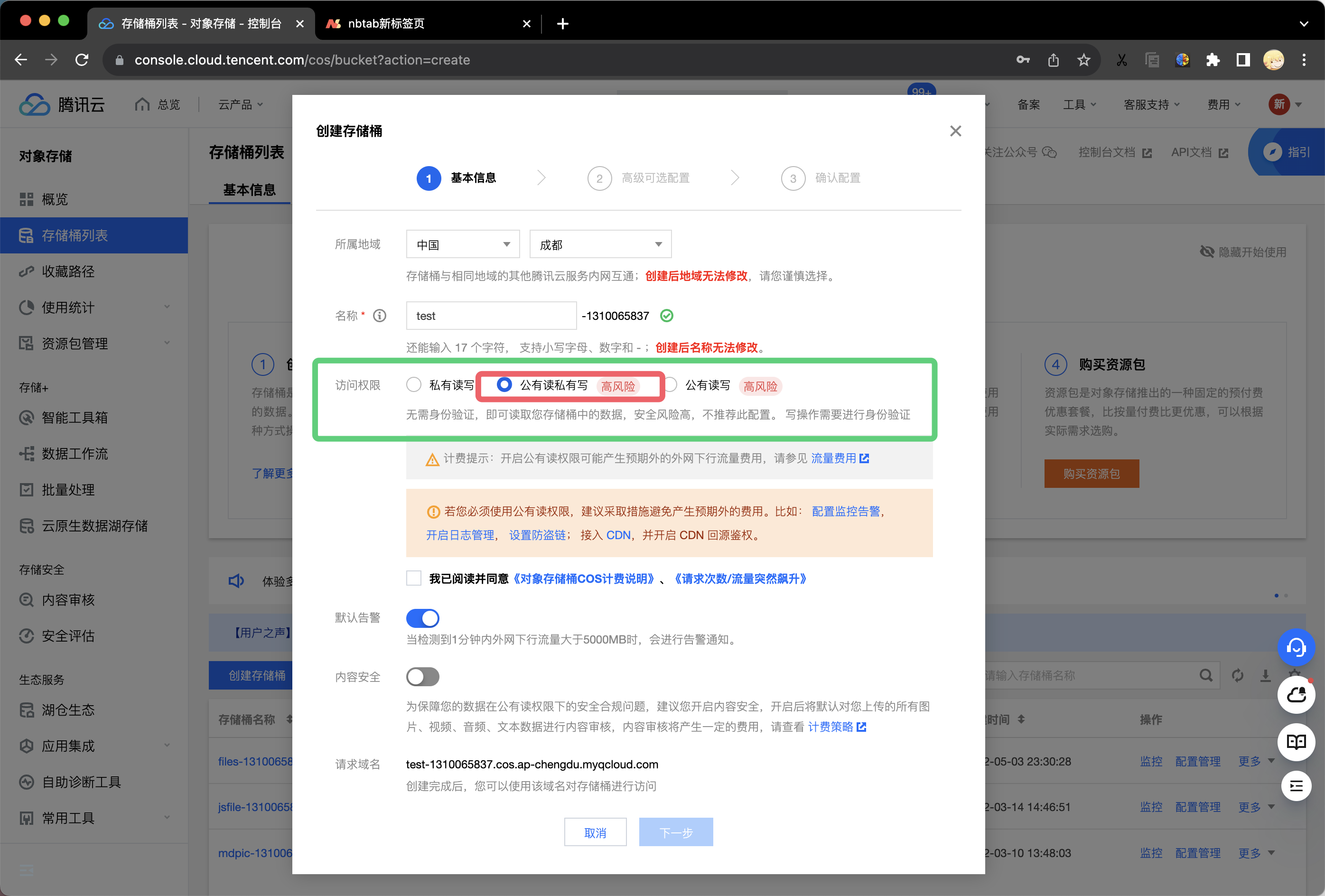
Task: Click the list menu floating icon
Action: (1296, 786)
